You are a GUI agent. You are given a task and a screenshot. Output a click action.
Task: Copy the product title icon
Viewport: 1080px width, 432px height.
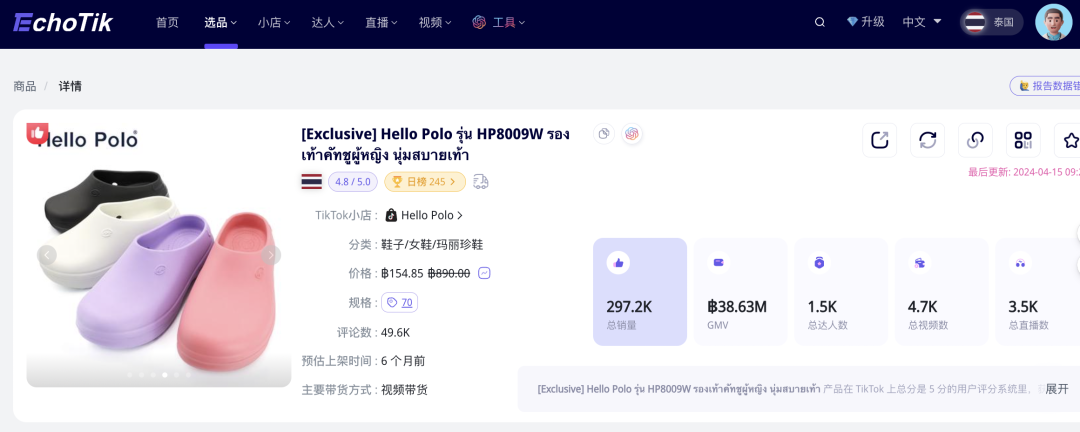coord(604,134)
